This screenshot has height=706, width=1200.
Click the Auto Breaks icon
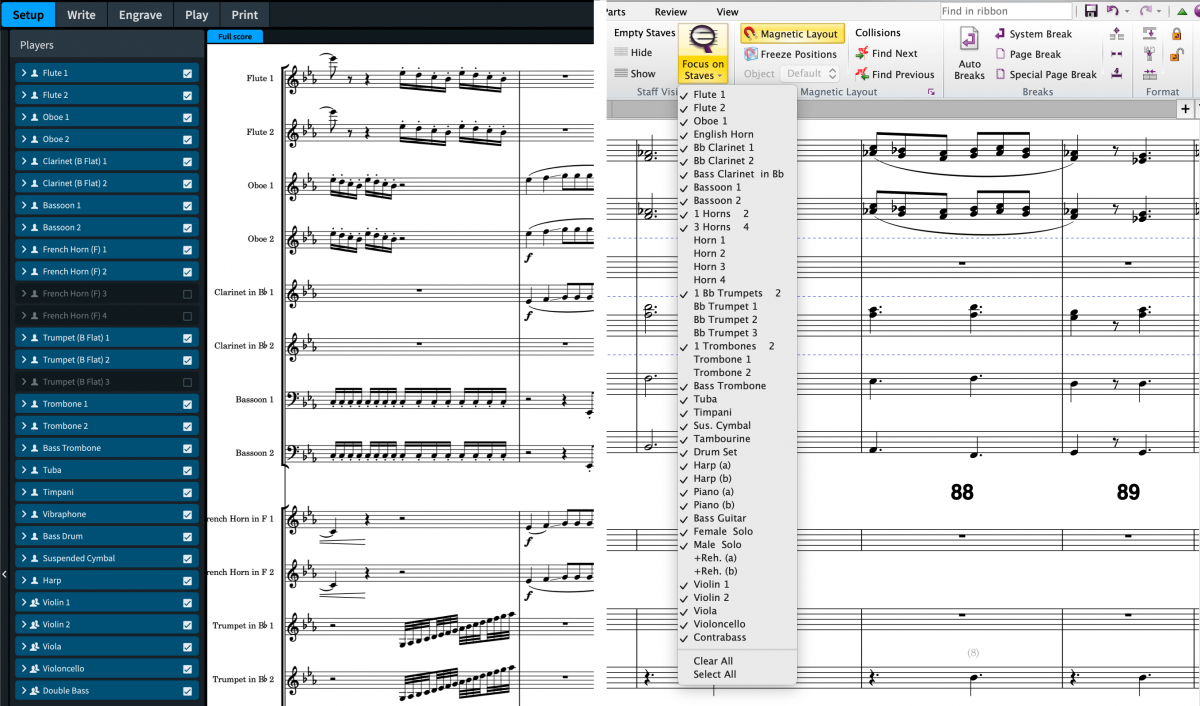pyautogui.click(x=969, y=40)
